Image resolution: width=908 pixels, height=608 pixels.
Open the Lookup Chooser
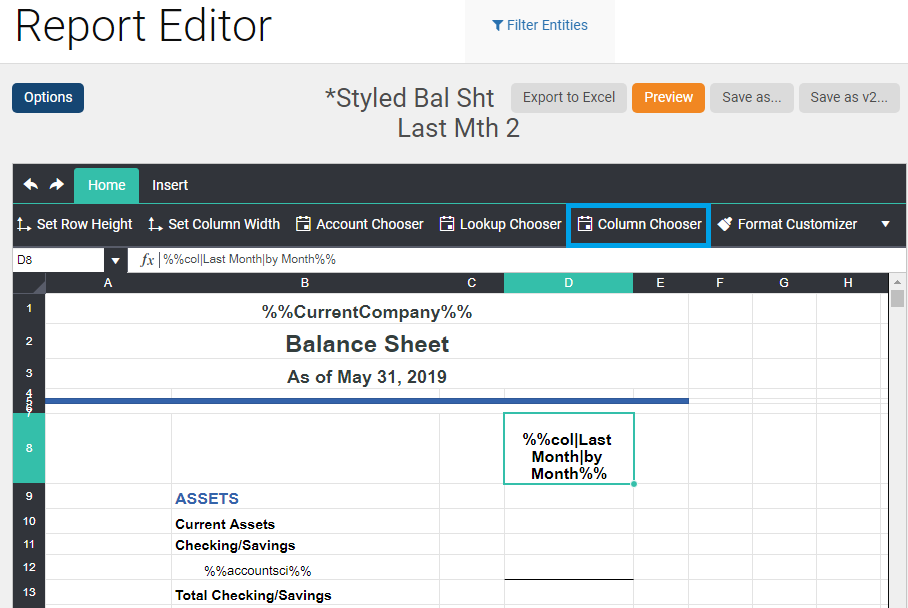[x=500, y=224]
